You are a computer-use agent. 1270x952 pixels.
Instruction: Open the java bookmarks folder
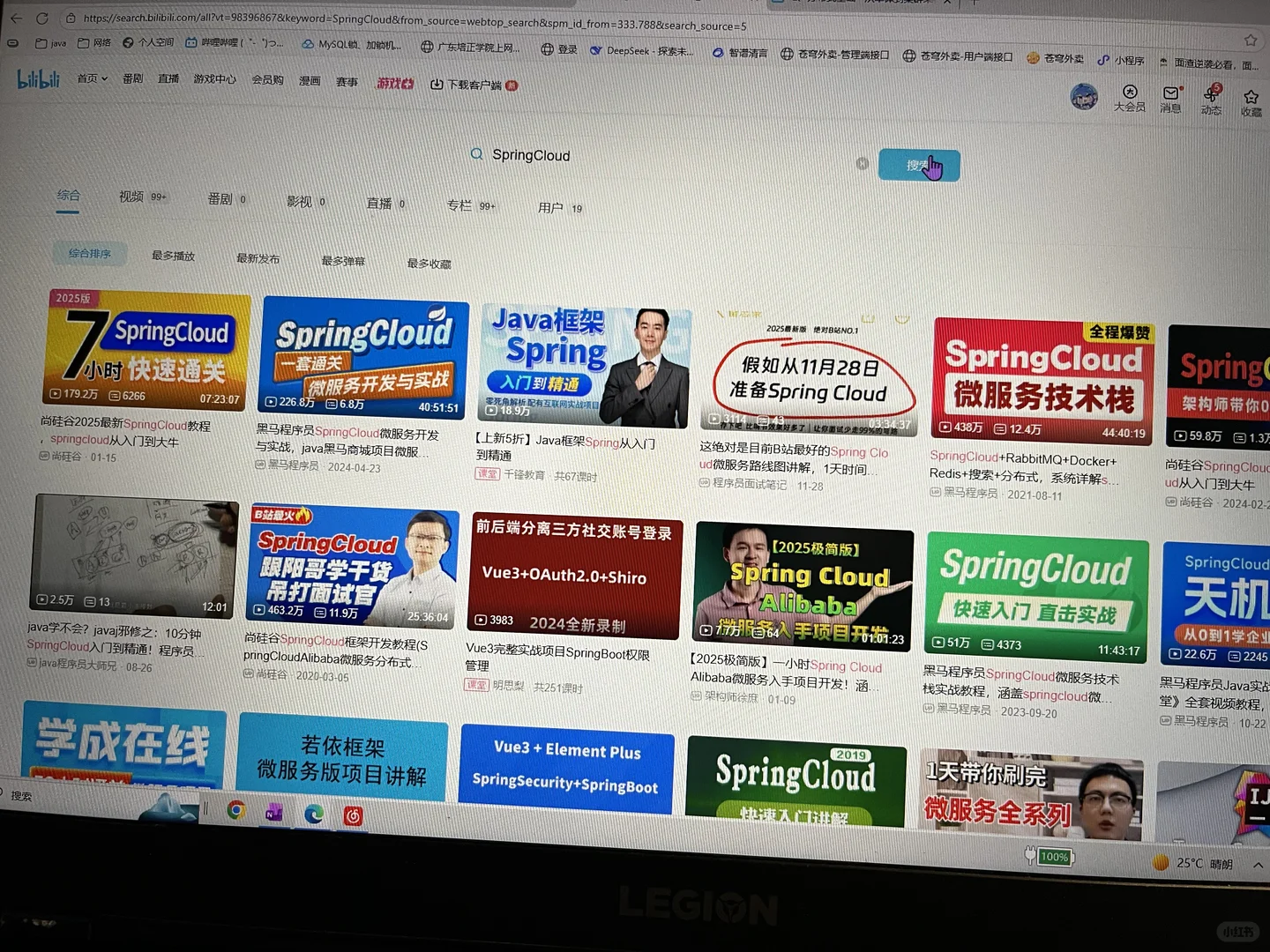(51, 42)
